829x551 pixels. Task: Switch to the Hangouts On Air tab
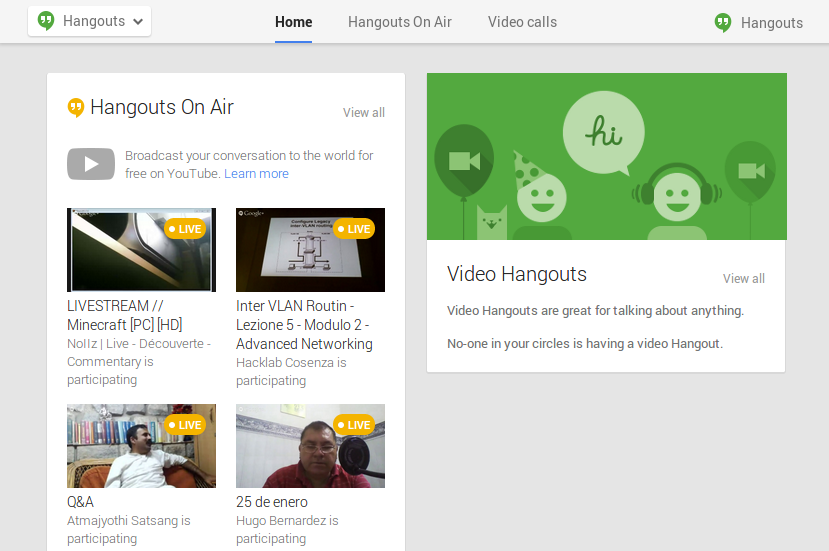tap(400, 22)
